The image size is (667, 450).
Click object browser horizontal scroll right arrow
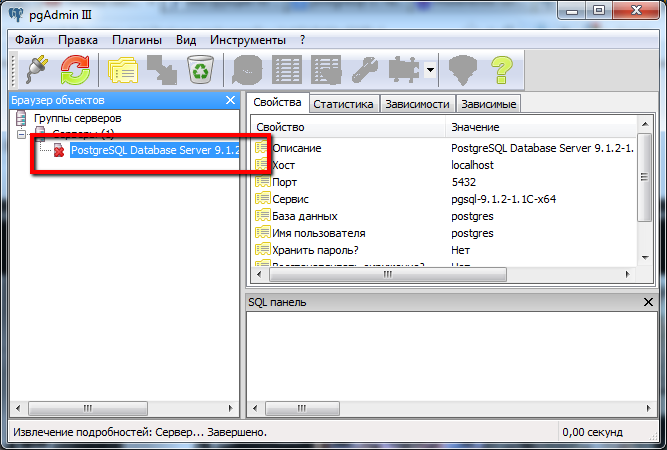tap(230, 408)
